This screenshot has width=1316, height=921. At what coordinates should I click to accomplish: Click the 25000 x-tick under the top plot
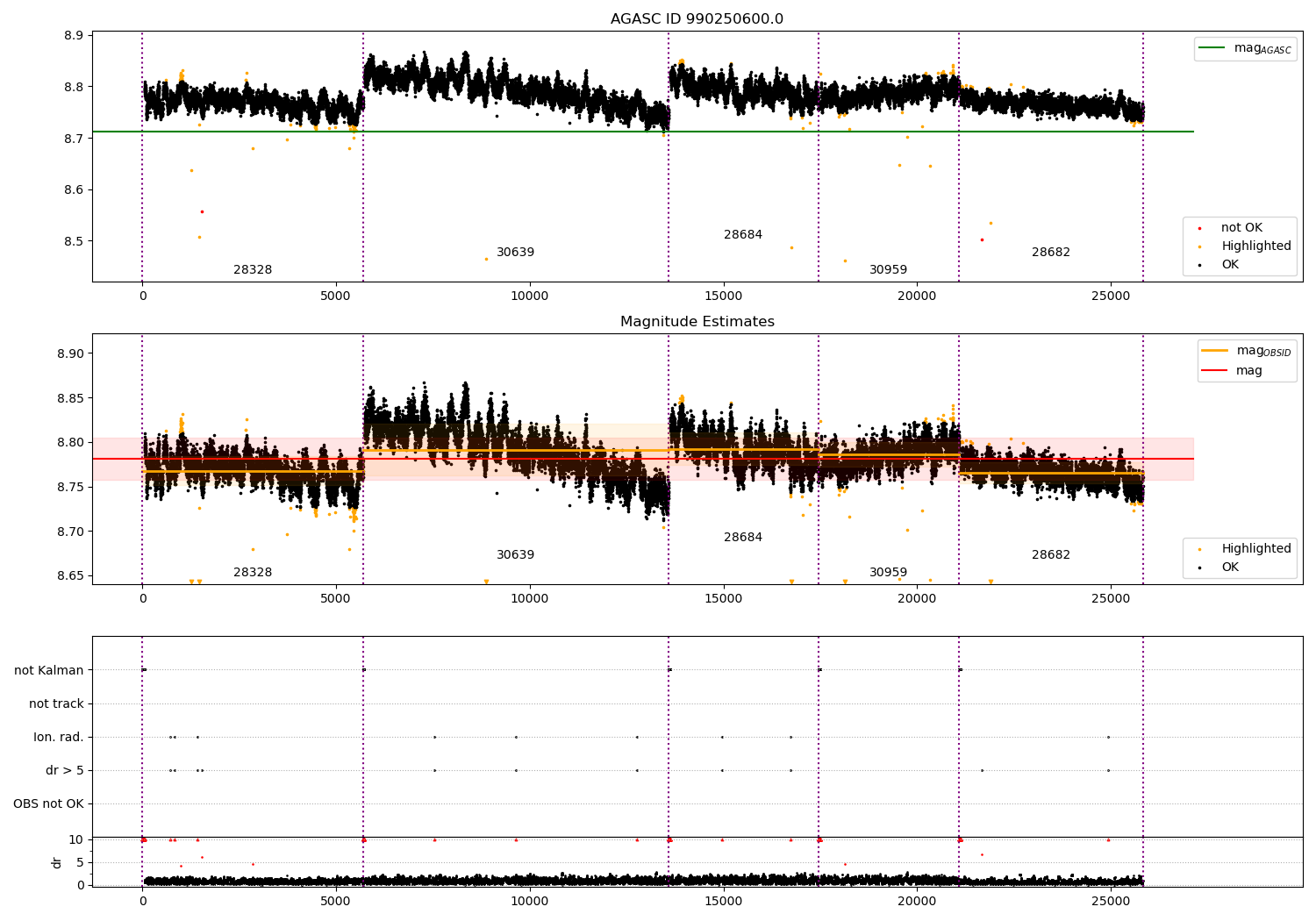pos(1111,296)
